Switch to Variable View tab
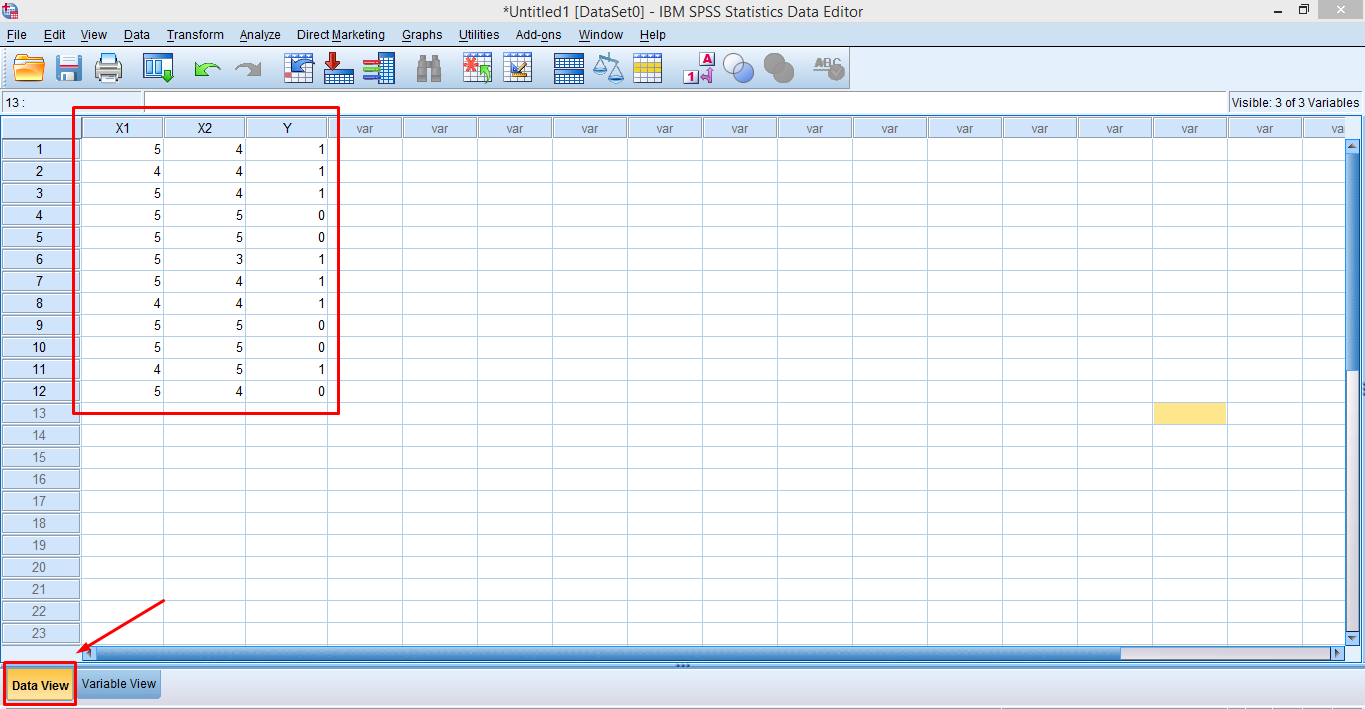This screenshot has width=1365, height=709. (x=118, y=684)
